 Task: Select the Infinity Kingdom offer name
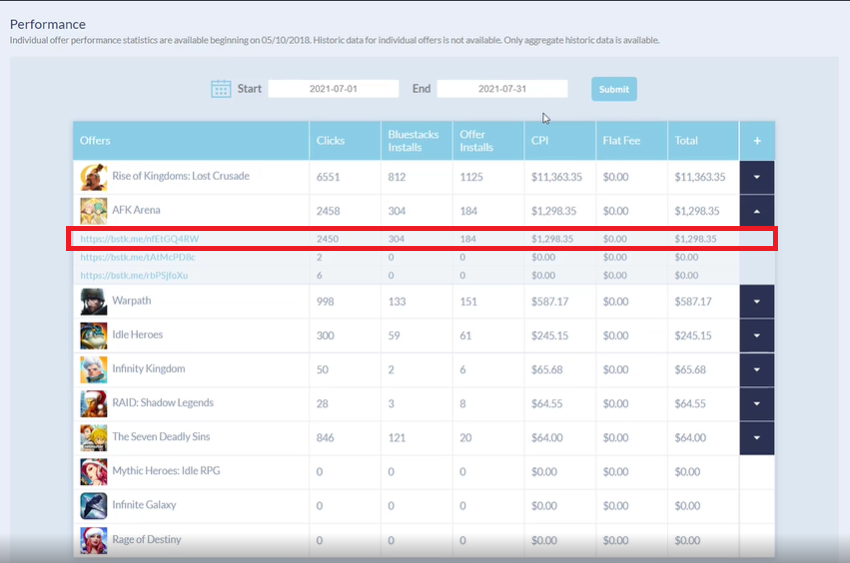(149, 369)
